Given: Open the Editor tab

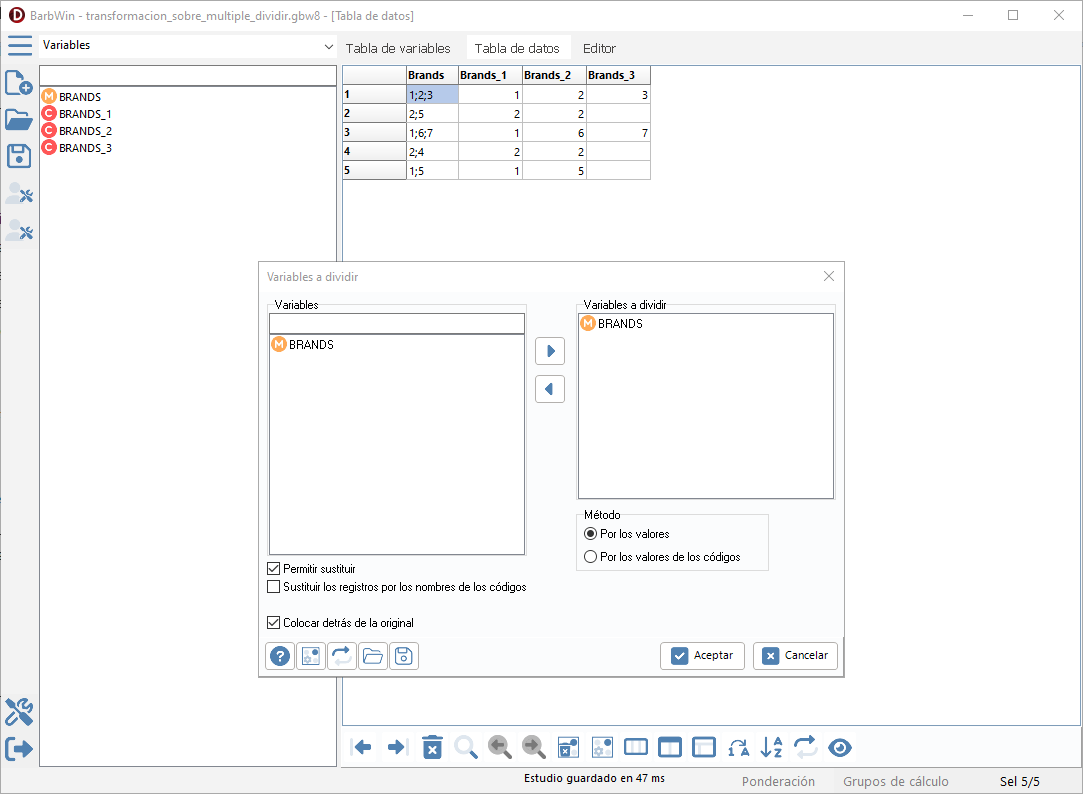Looking at the screenshot, I should [599, 48].
